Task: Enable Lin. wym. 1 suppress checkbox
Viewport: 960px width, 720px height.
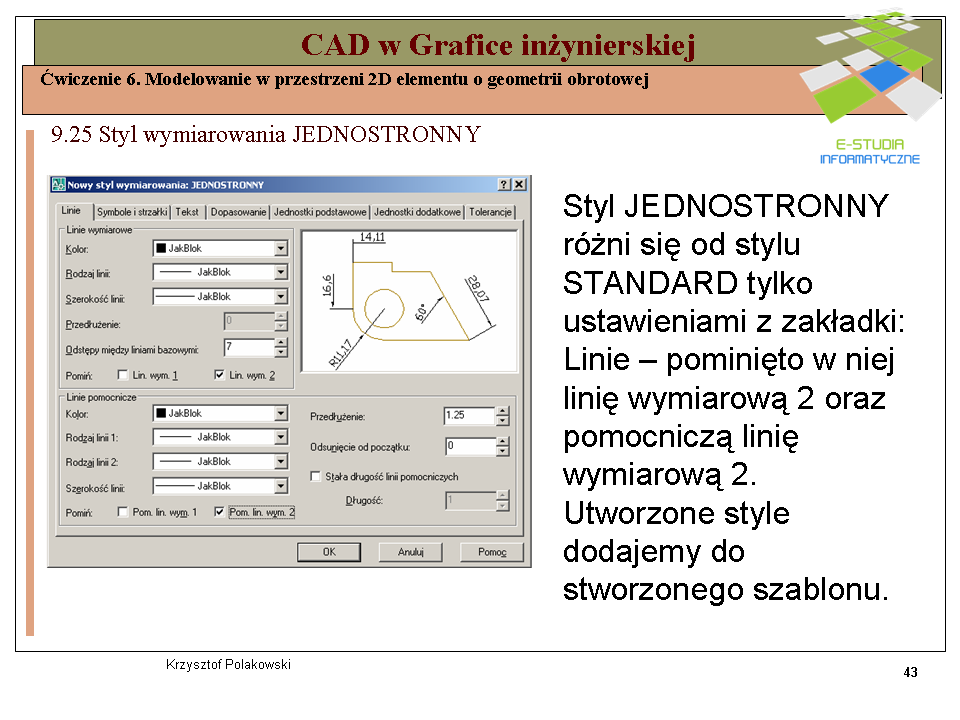Action: click(x=123, y=376)
